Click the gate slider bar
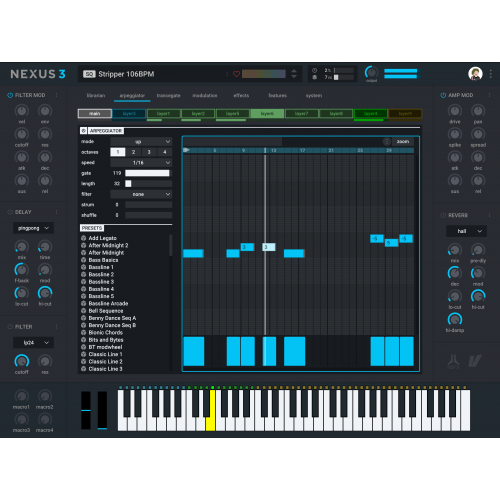This screenshot has width=500, height=500. tap(148, 173)
